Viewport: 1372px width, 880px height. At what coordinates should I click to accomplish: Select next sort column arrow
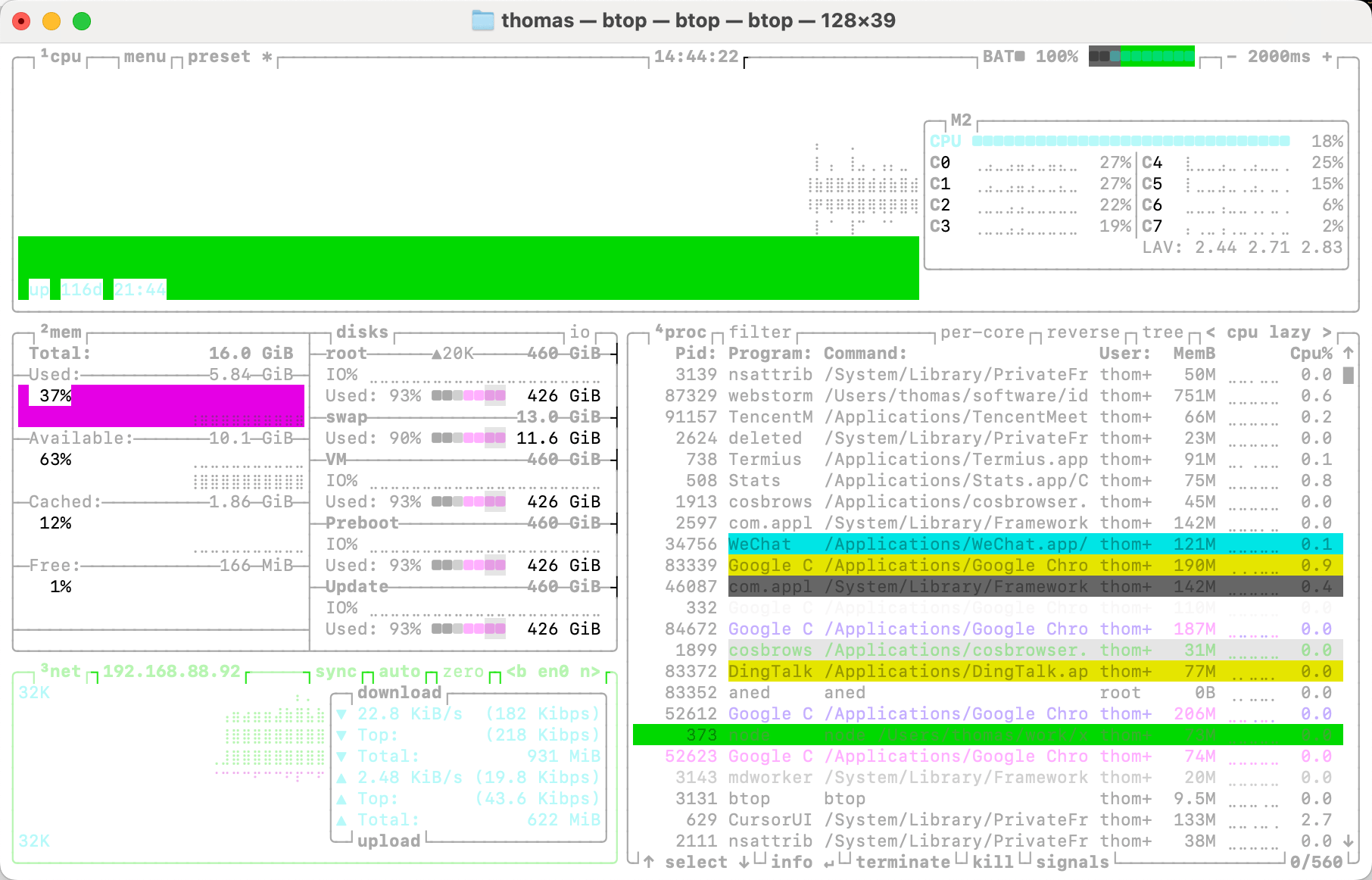(x=1327, y=332)
